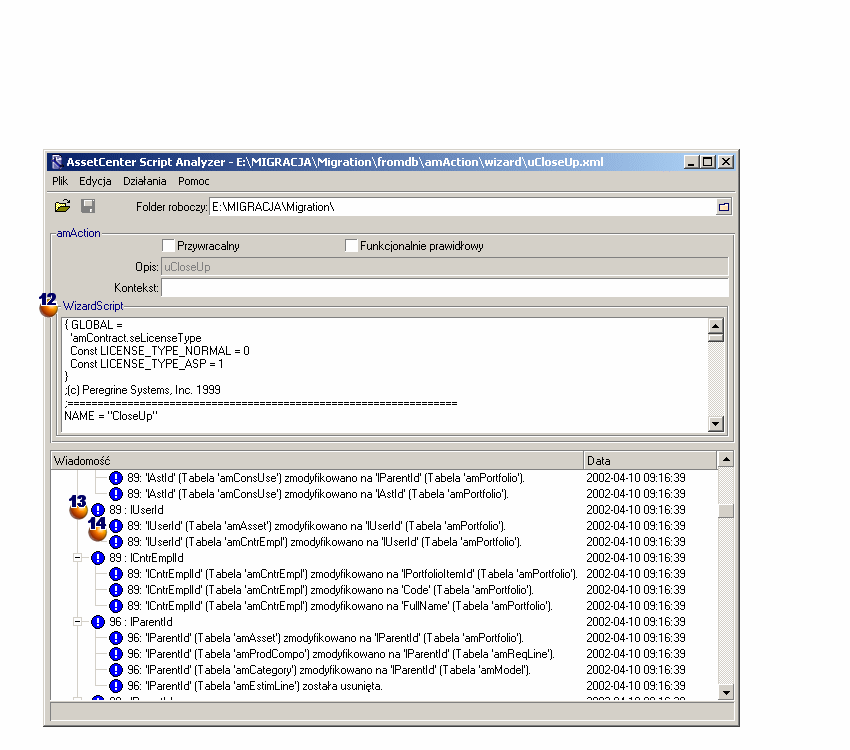
Task: Select message lAstId amConsUse changed to lParentId amPortfolio
Action: coord(326,478)
